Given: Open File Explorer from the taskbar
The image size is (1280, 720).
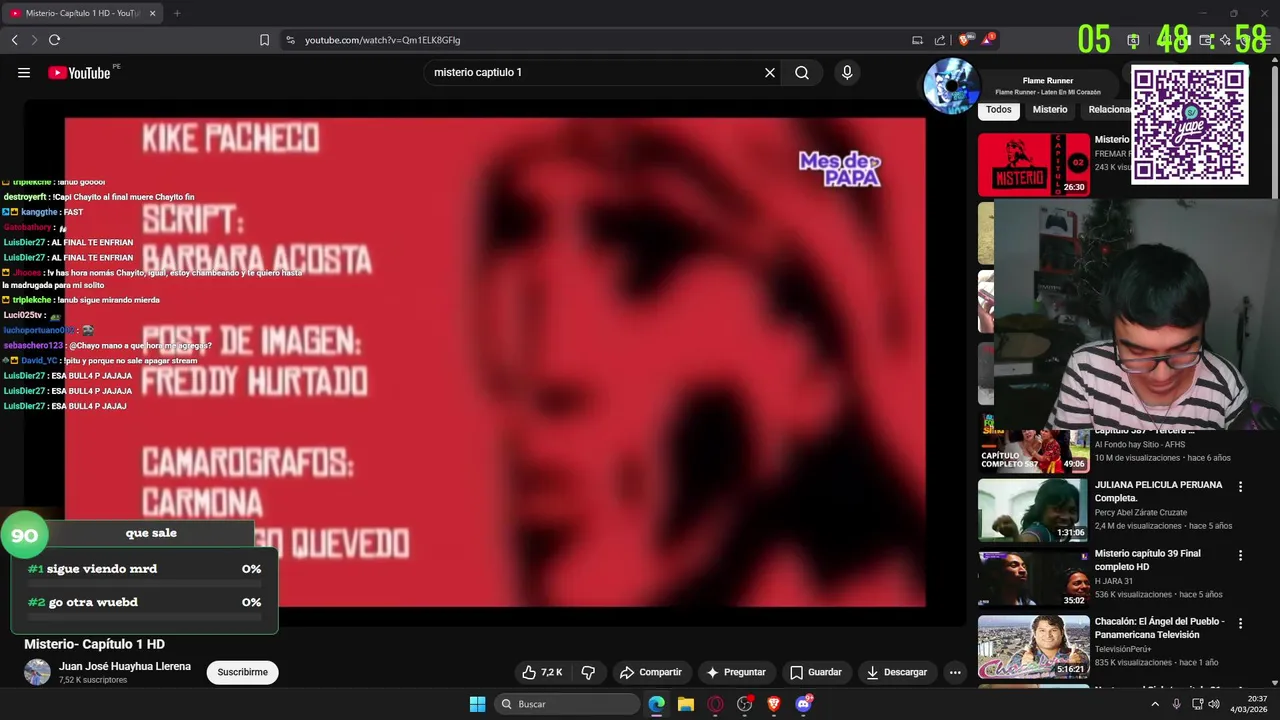Looking at the screenshot, I should 686,704.
